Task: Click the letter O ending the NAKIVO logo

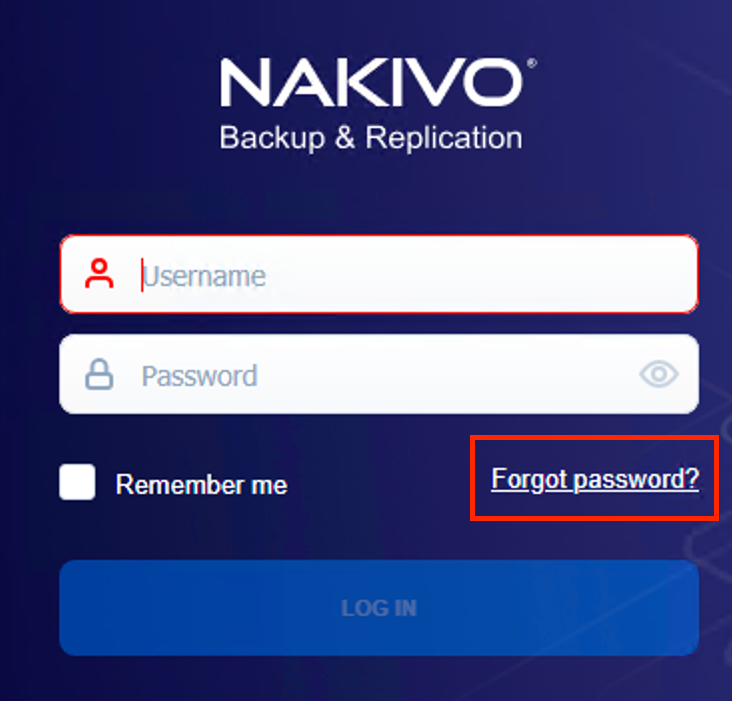Action: pos(491,83)
